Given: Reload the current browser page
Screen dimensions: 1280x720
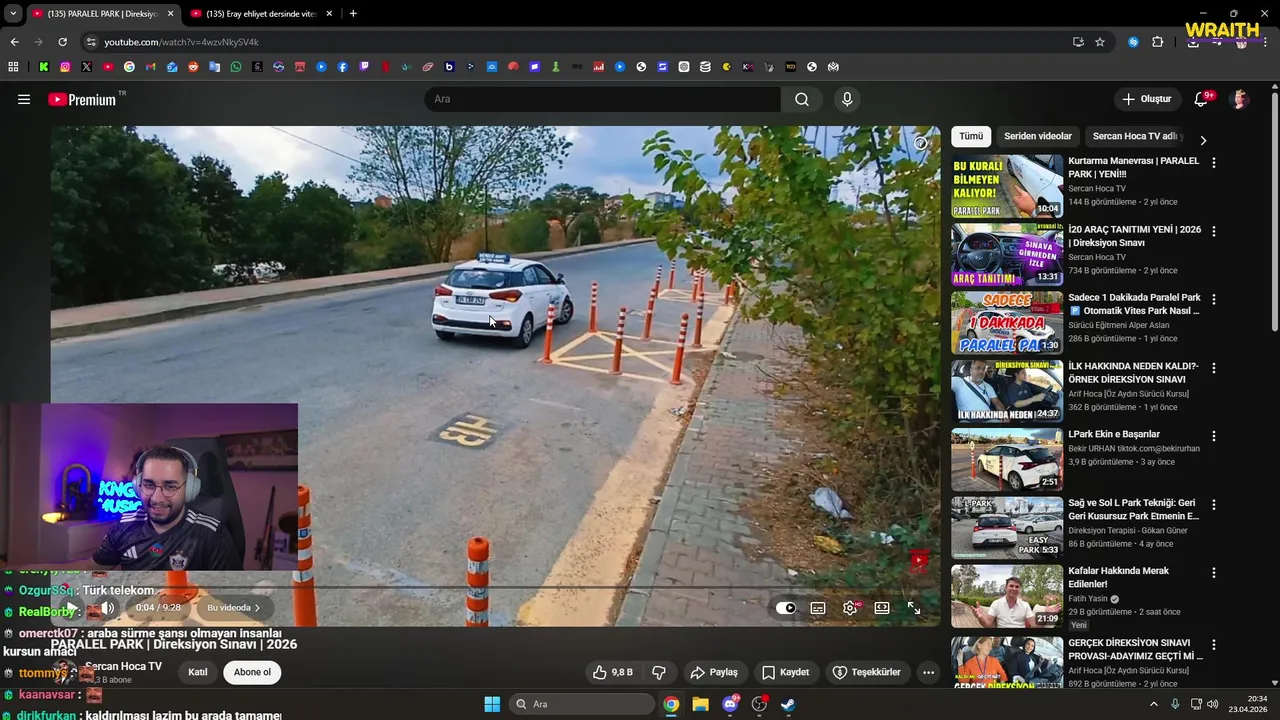Looking at the screenshot, I should pos(62,42).
